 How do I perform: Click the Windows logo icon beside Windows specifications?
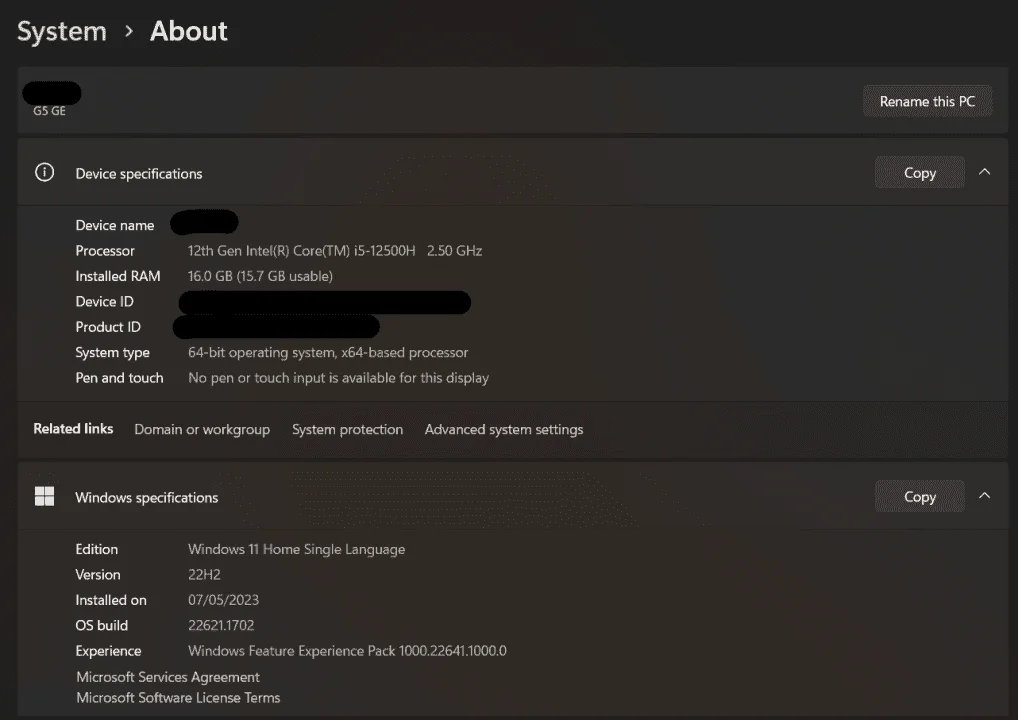[x=44, y=497]
